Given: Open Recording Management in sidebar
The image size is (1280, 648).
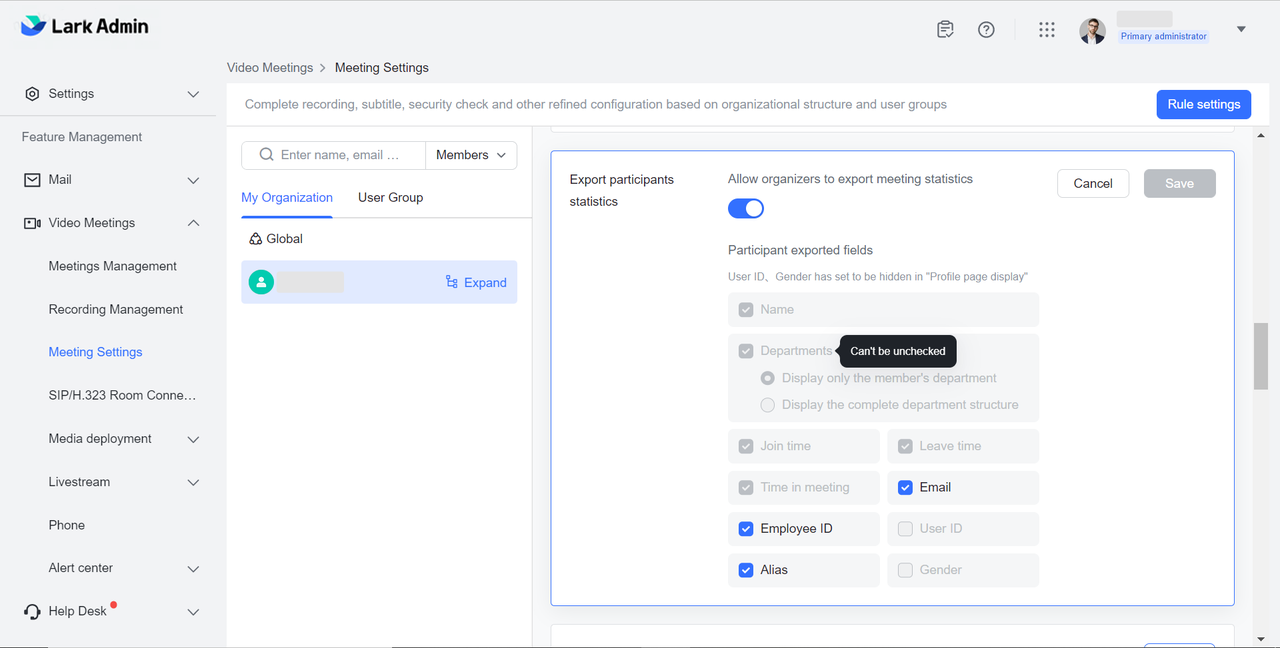Looking at the screenshot, I should 116,310.
